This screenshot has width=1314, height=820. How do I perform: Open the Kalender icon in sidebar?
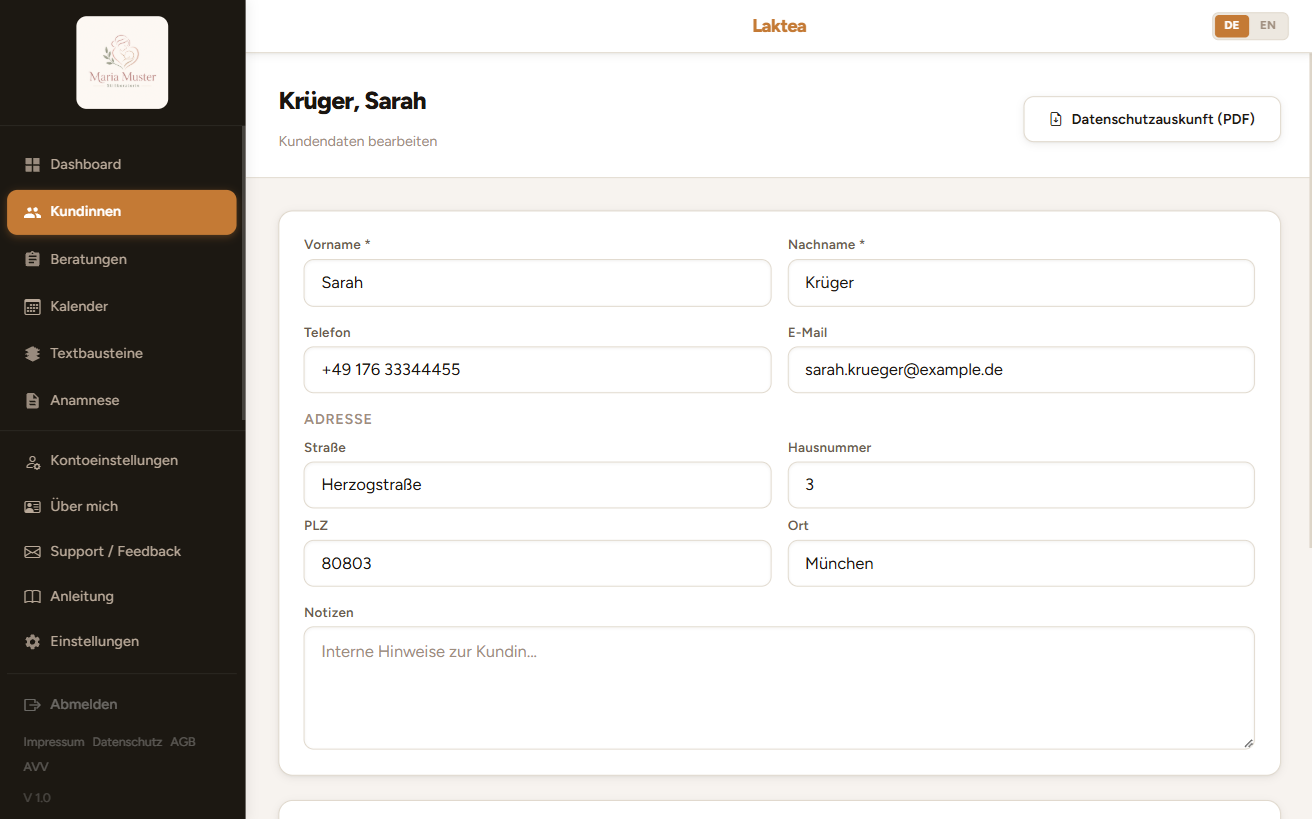(x=32, y=307)
